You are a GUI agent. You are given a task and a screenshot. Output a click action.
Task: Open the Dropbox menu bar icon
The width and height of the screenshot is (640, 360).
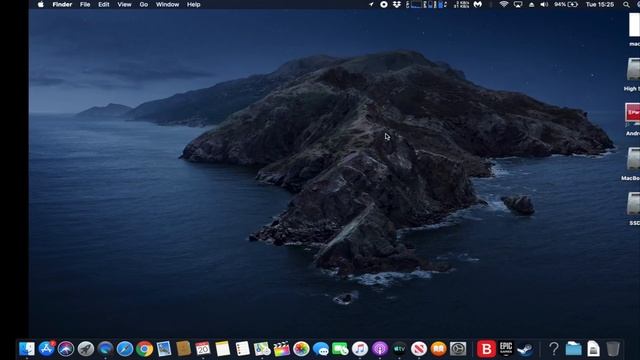click(x=397, y=4)
